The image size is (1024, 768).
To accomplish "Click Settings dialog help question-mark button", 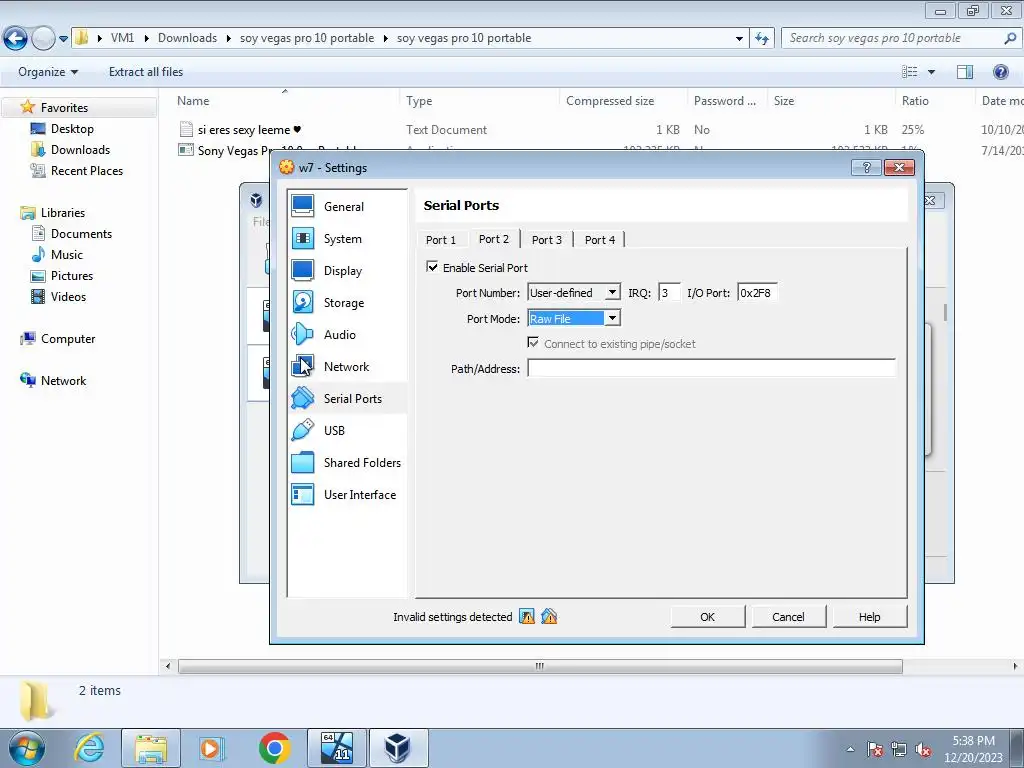I will pos(866,168).
